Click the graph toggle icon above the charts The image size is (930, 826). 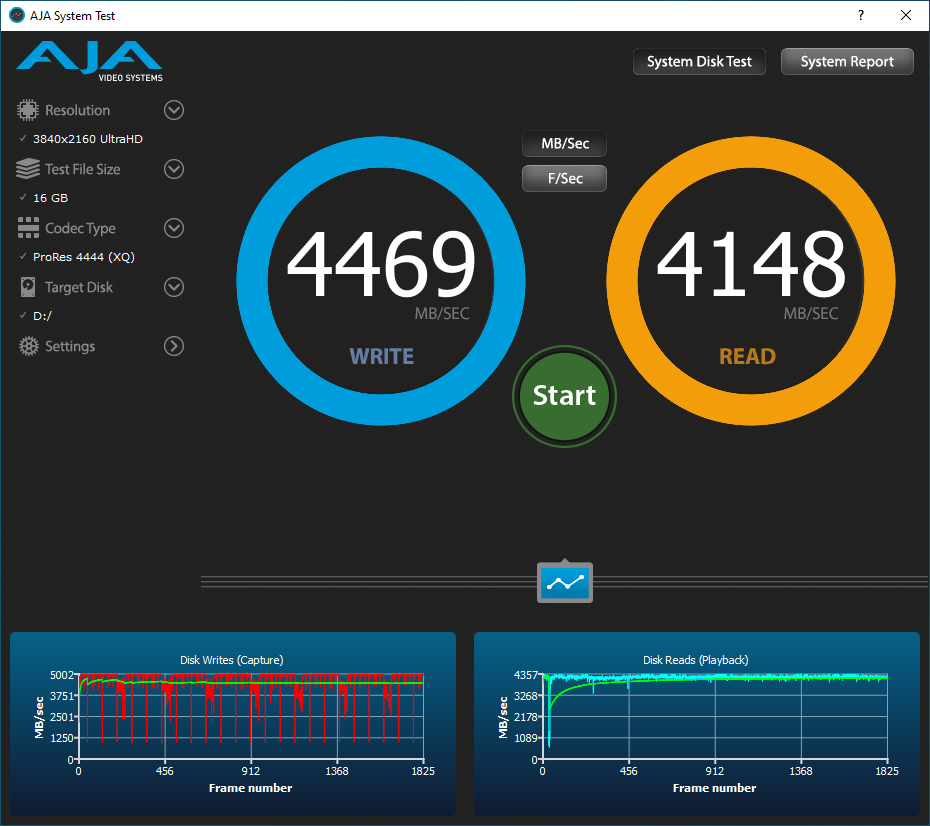pyautogui.click(x=564, y=581)
